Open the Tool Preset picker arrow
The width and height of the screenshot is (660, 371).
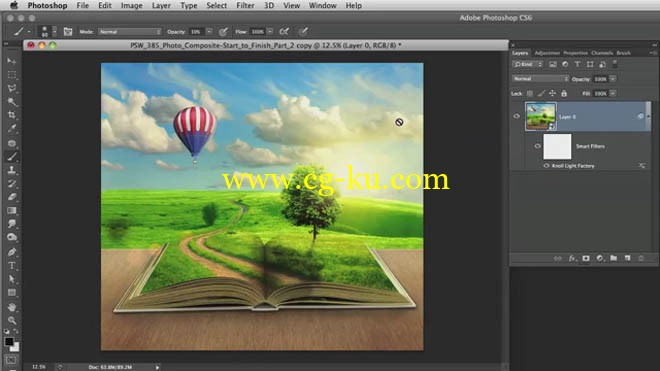[29, 32]
